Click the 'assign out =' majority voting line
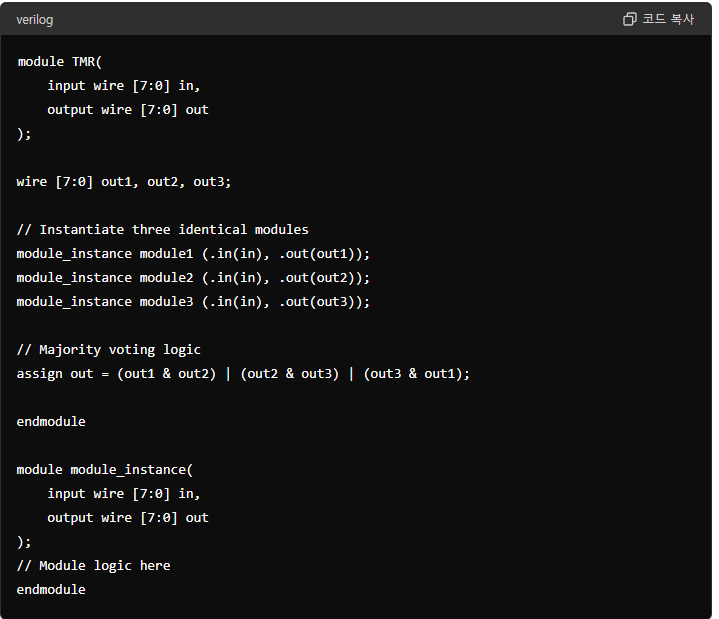719x619 pixels. (243, 374)
